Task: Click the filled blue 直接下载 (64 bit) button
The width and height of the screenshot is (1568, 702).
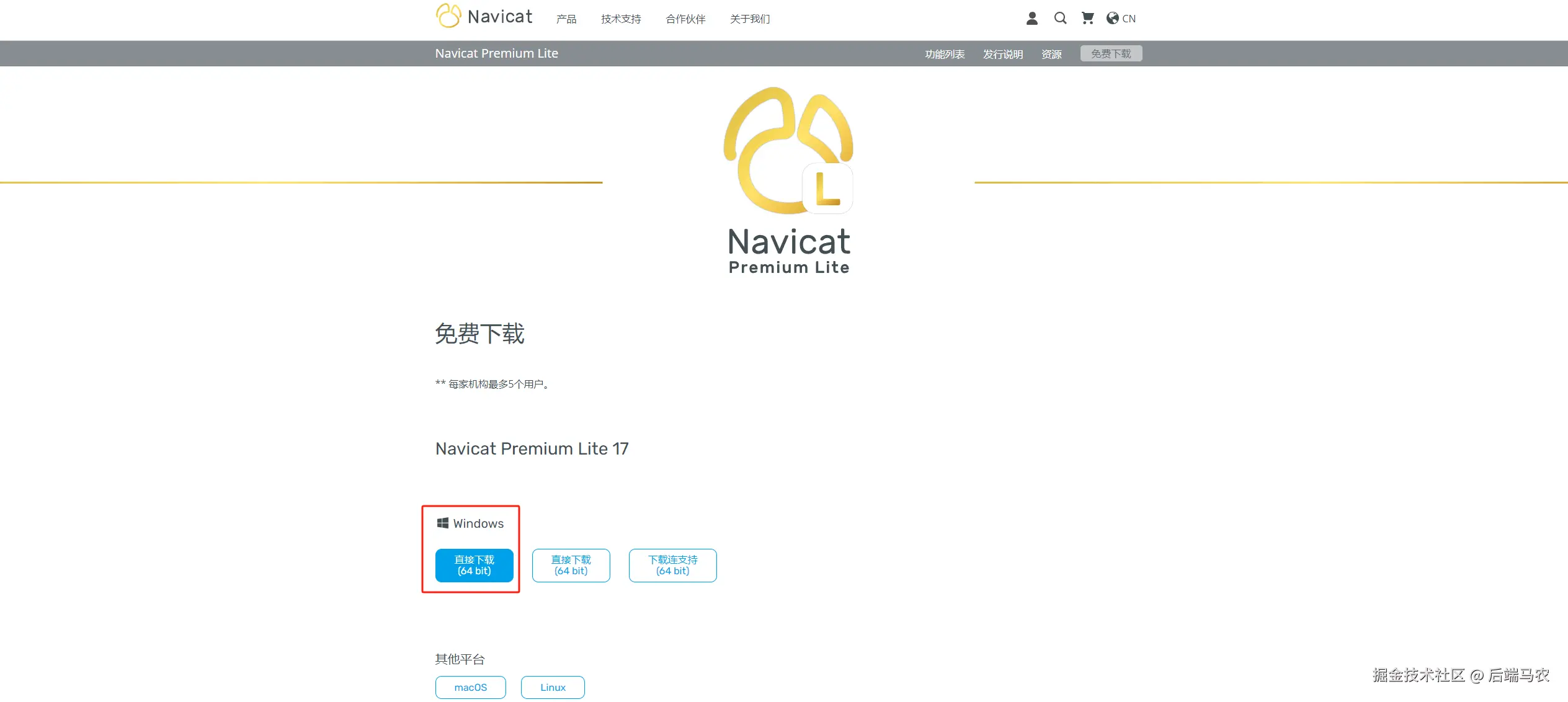Action: tap(474, 565)
